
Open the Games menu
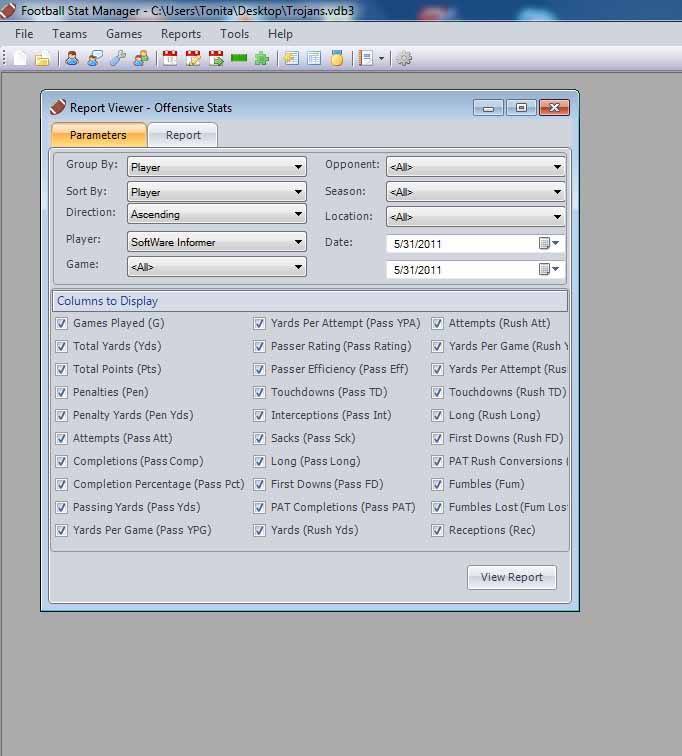pyautogui.click(x=124, y=34)
